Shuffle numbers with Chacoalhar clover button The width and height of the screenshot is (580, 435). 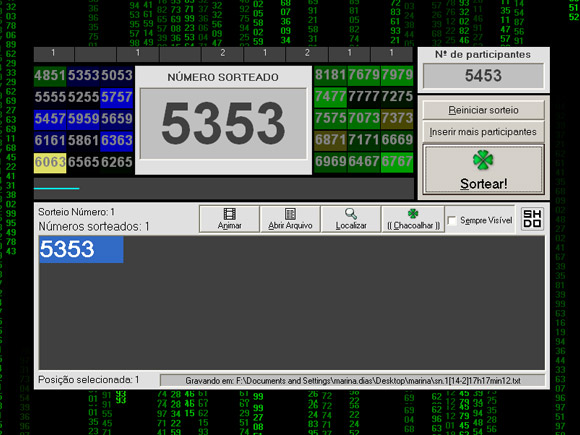413,219
